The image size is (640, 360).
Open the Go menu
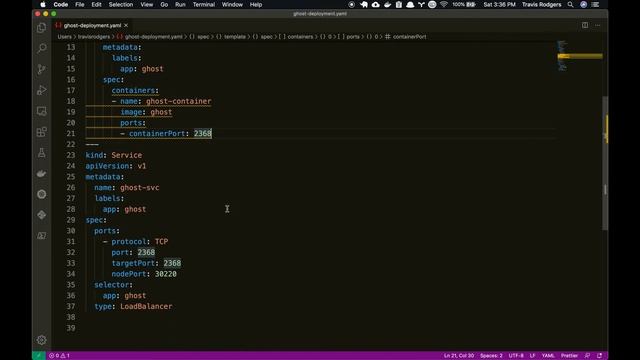(x=164, y=4)
